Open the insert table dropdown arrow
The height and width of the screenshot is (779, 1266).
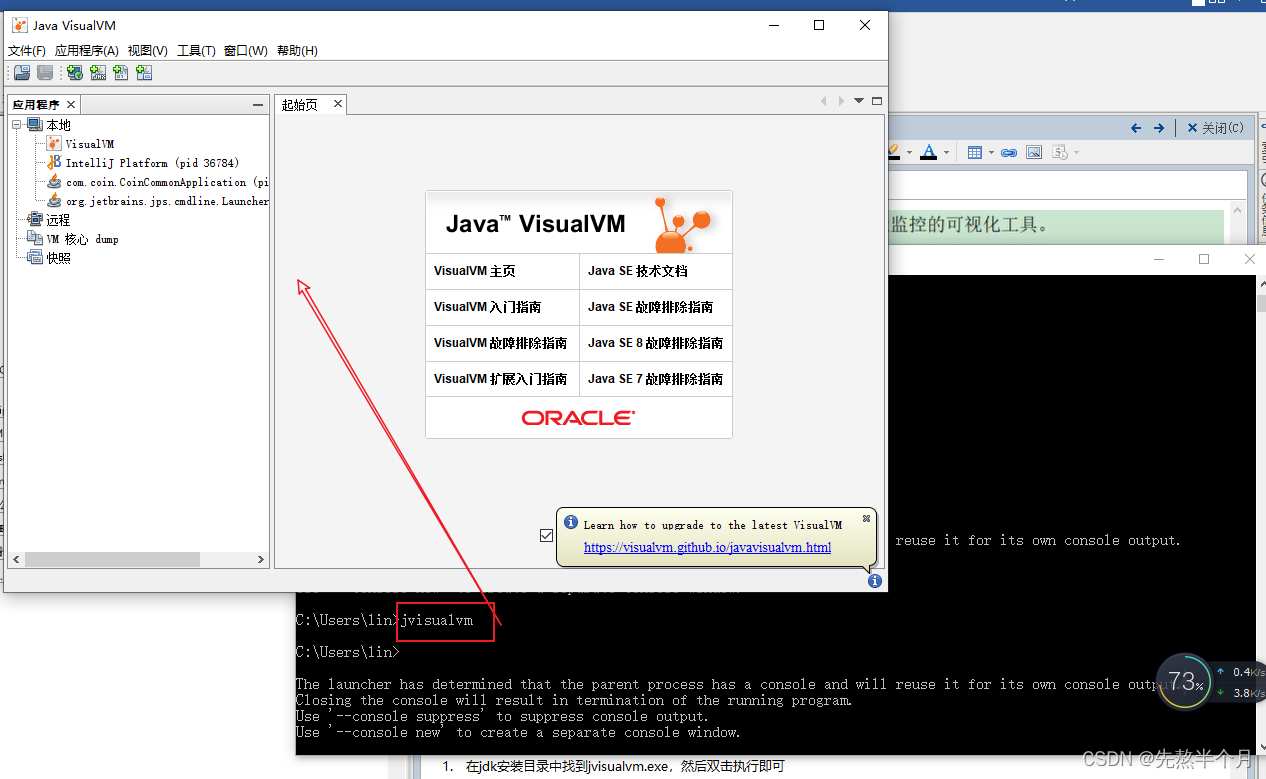point(991,152)
